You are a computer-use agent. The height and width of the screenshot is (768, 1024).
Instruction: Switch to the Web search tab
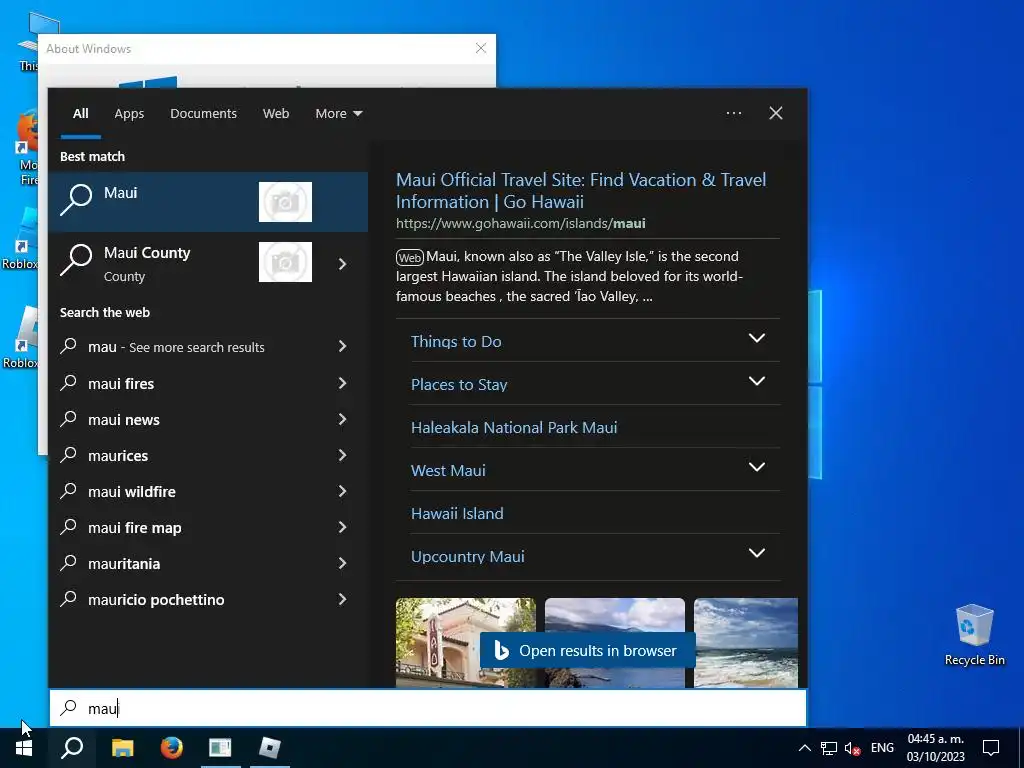coord(276,114)
